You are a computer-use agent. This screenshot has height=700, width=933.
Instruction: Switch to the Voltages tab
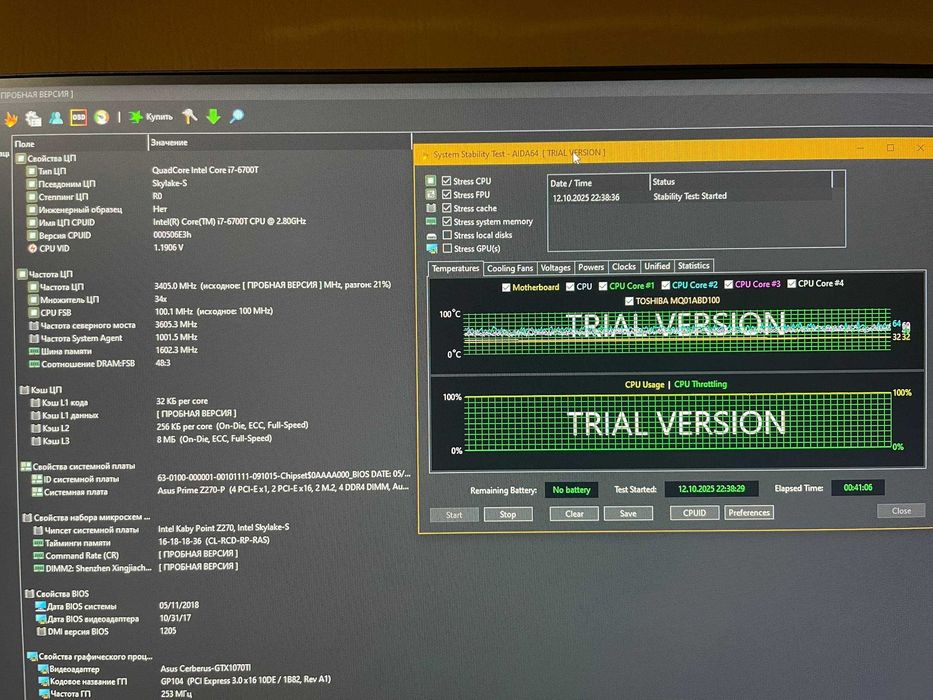[x=555, y=268]
